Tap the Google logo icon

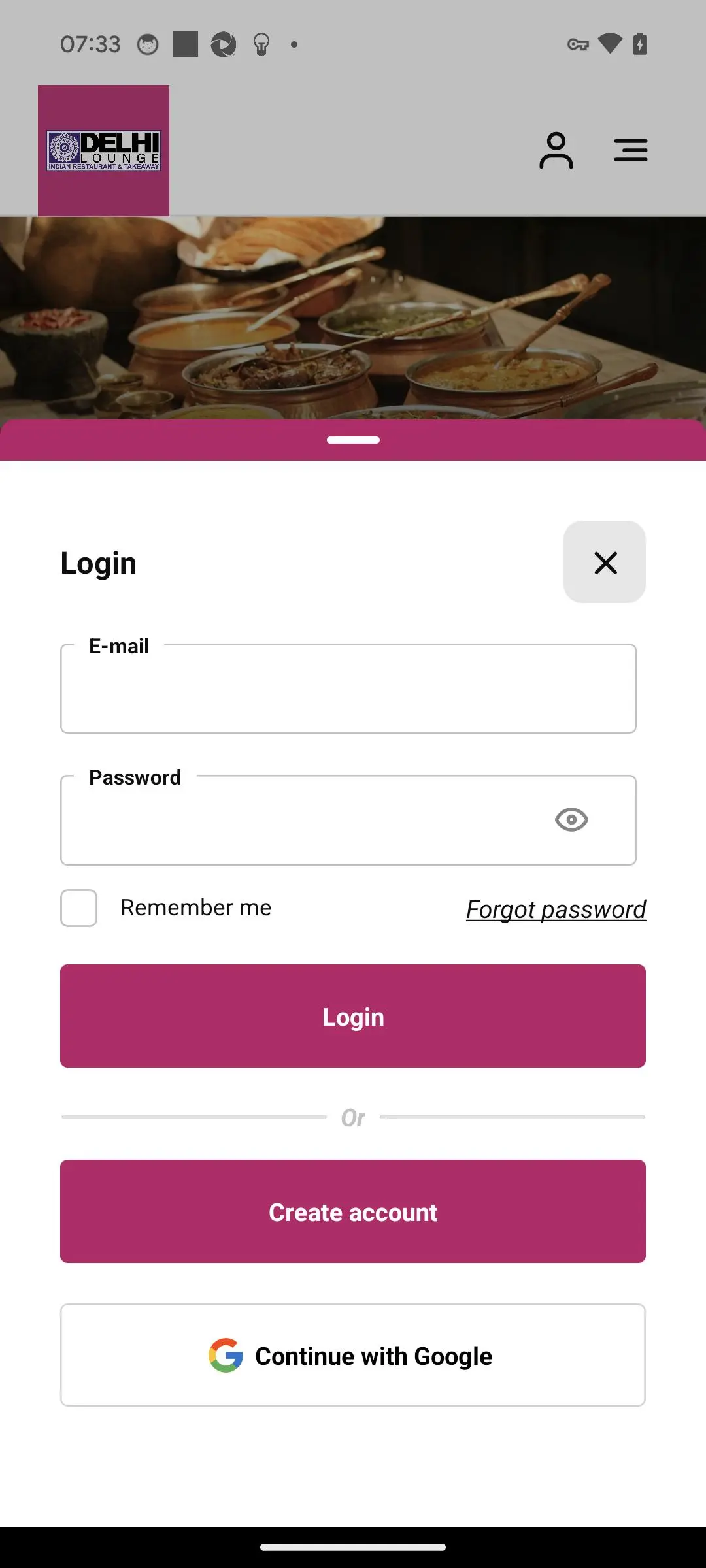[x=226, y=1356]
